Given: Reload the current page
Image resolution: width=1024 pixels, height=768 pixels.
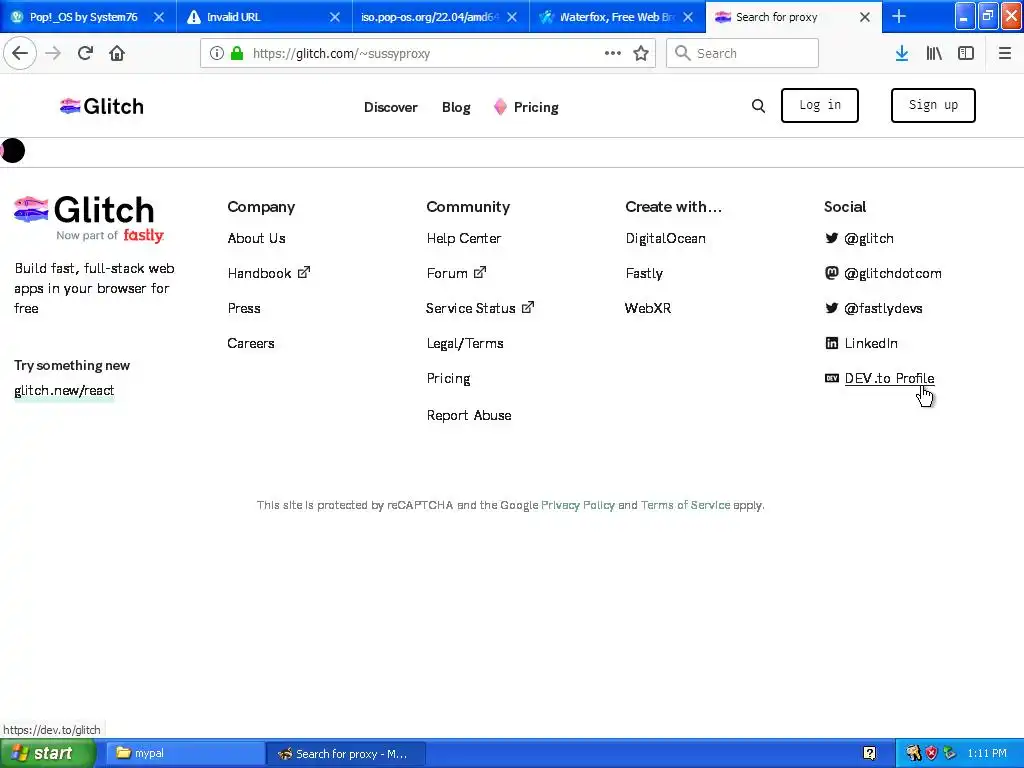Looking at the screenshot, I should click(x=85, y=53).
